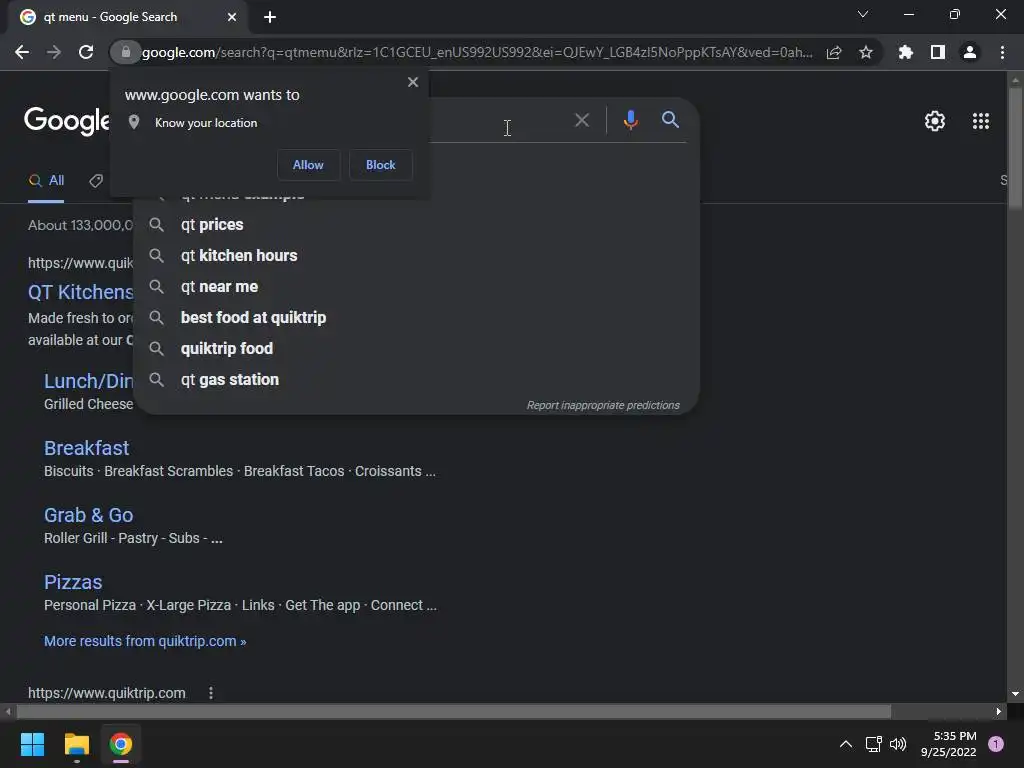The height and width of the screenshot is (768, 1024).
Task: Choose the 'qt prices' suggestion
Action: point(416,225)
